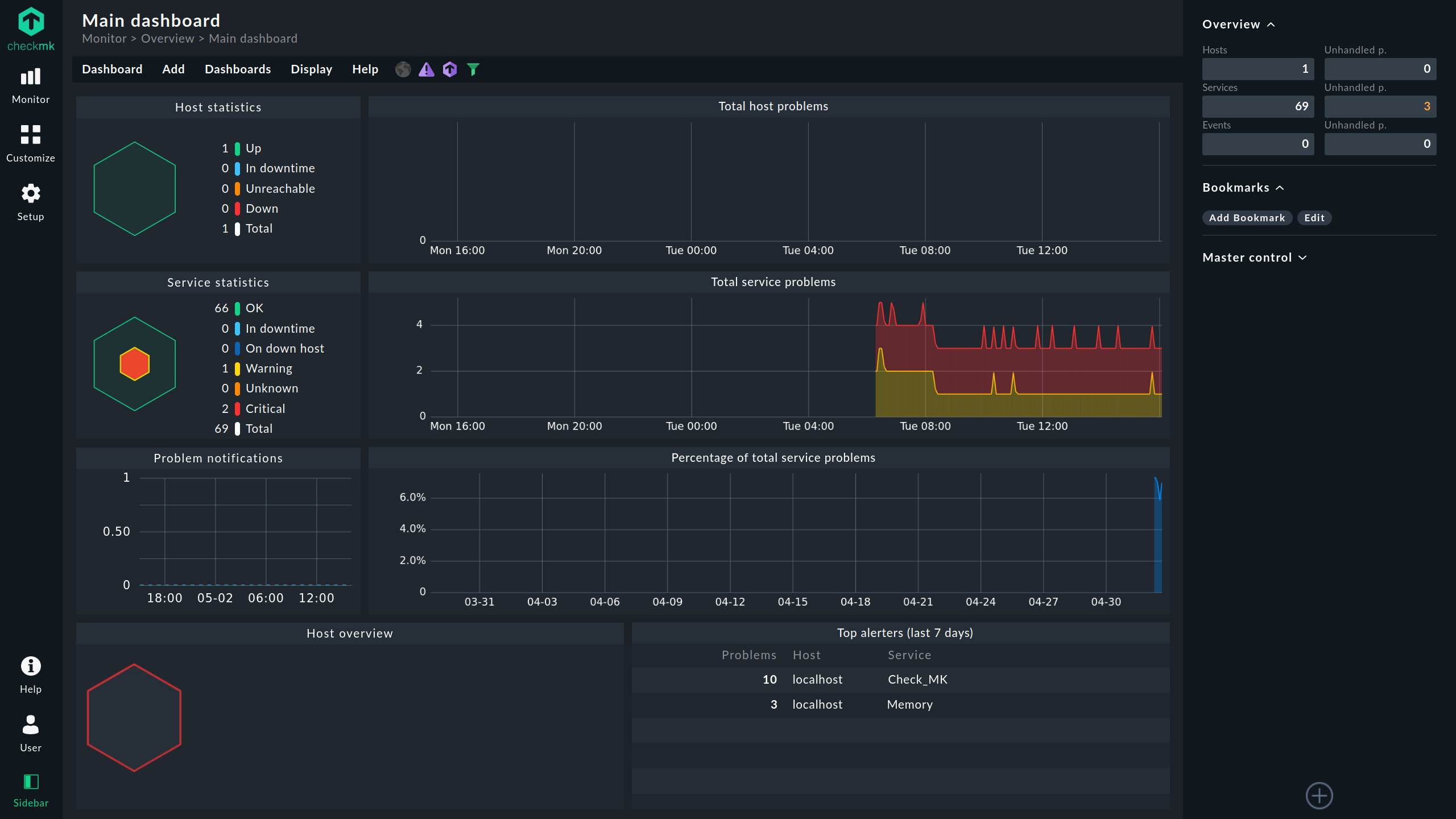Click the globe icon in toolbar
Image resolution: width=1456 pixels, height=819 pixels.
(403, 69)
